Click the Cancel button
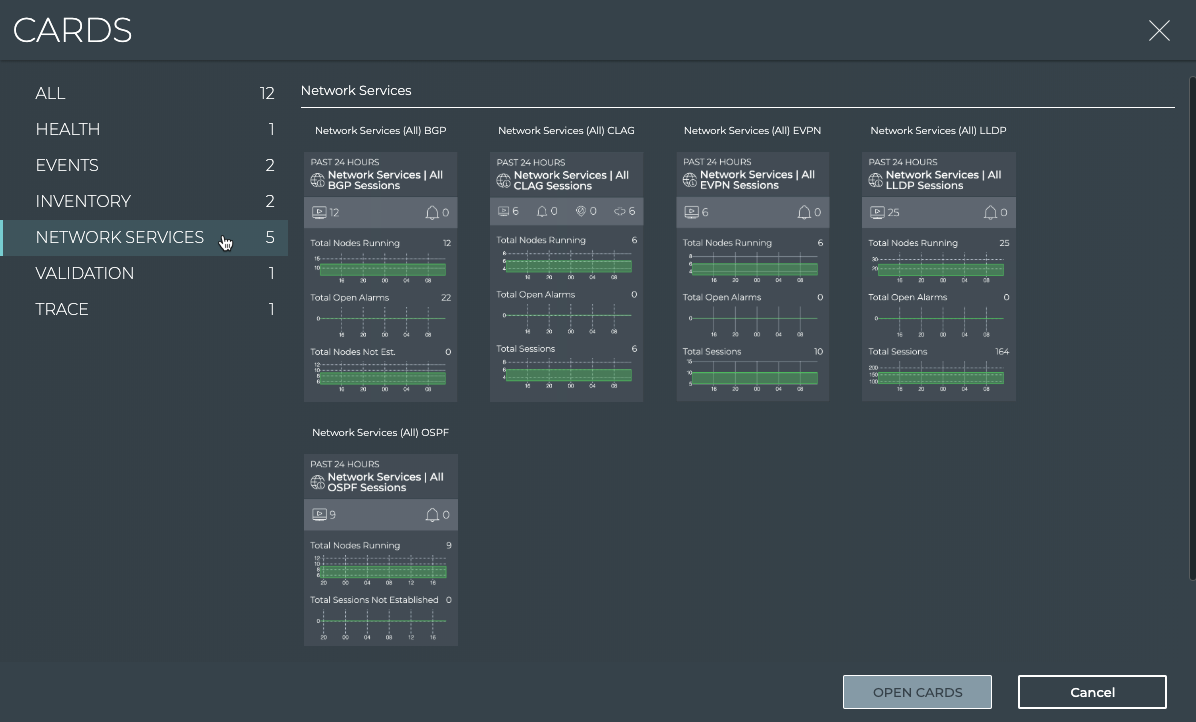Image resolution: width=1196 pixels, height=722 pixels. click(1092, 692)
